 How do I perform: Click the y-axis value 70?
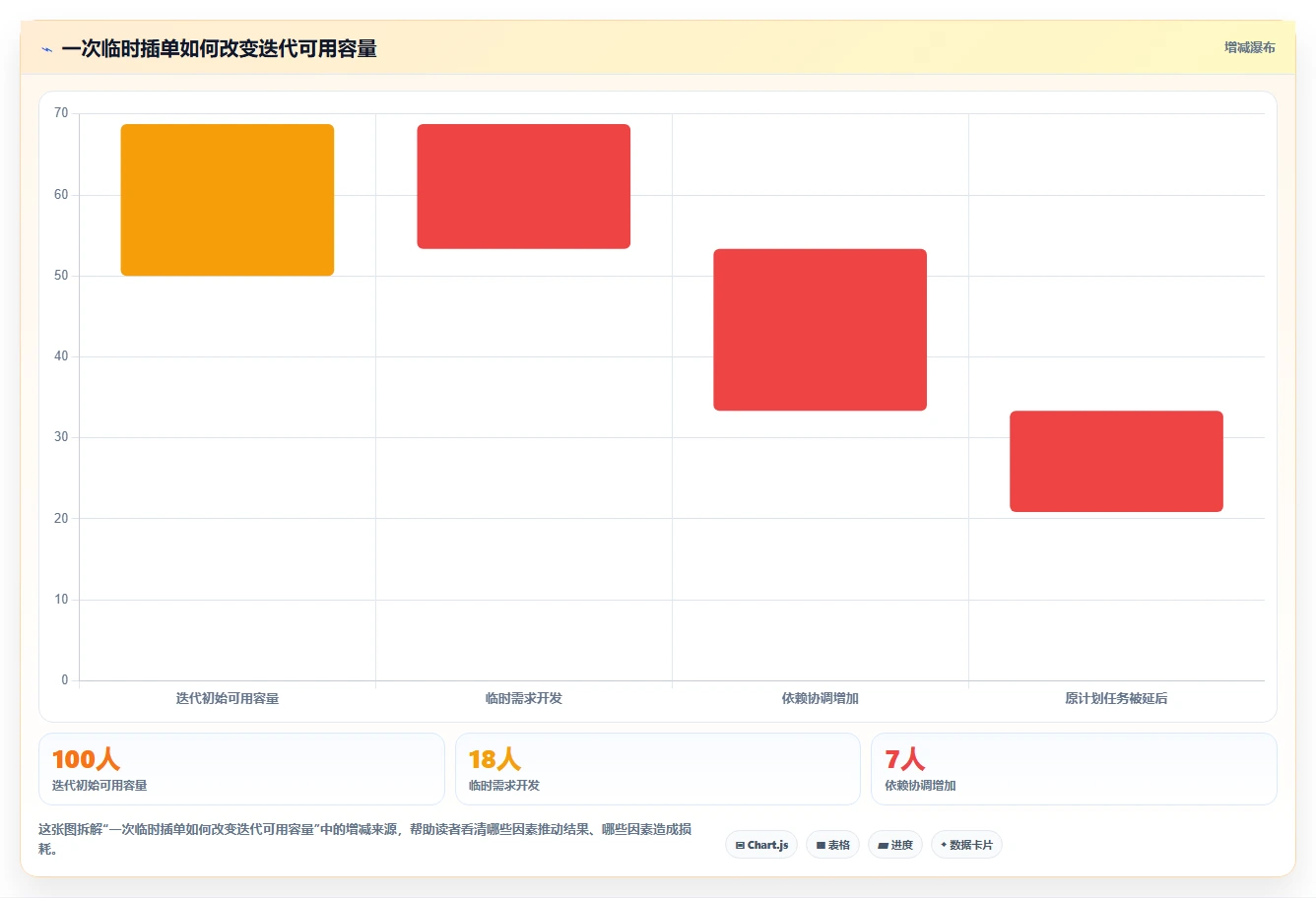pos(61,113)
